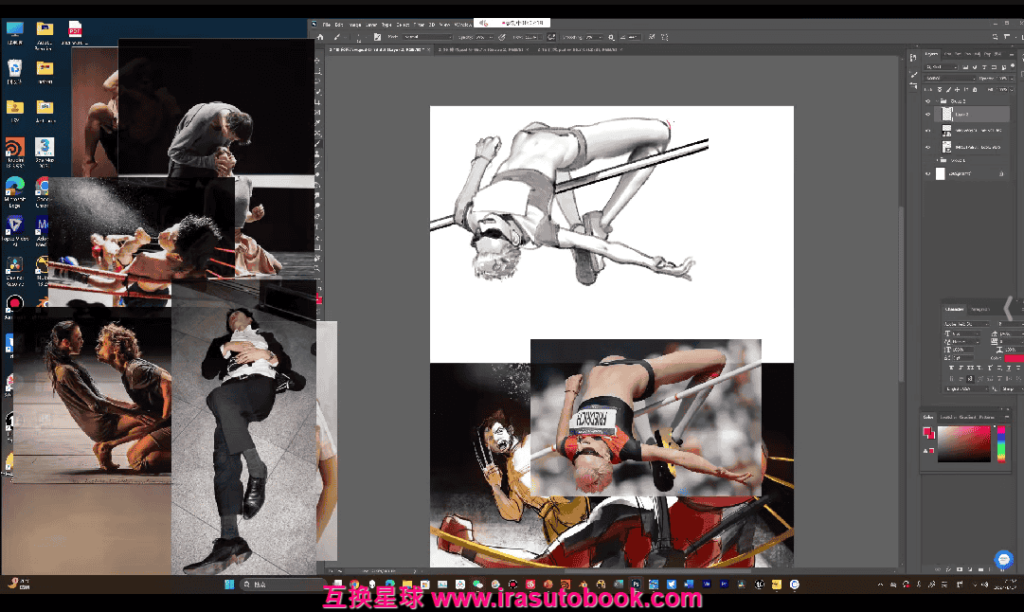The height and width of the screenshot is (612, 1024).
Task: Open the Smoothing value dropdown
Action: pyautogui.click(x=601, y=37)
